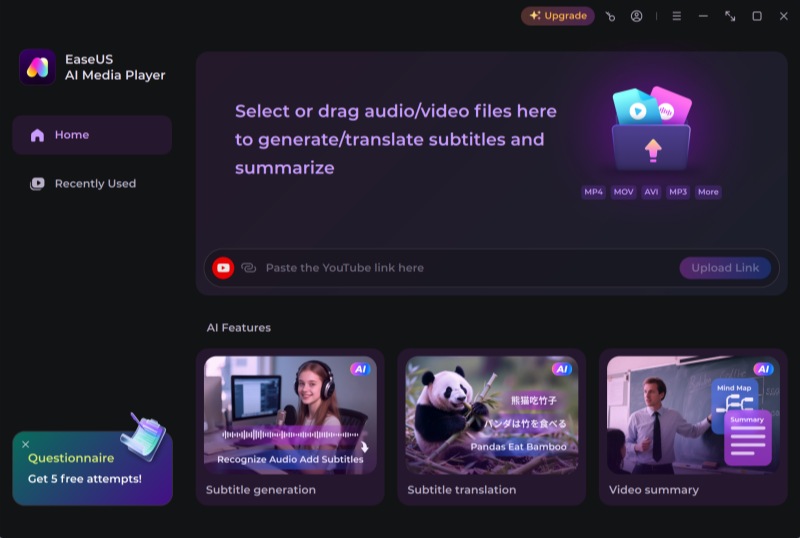Click the Subtitle translation label
The image size is (800, 538).
click(462, 490)
